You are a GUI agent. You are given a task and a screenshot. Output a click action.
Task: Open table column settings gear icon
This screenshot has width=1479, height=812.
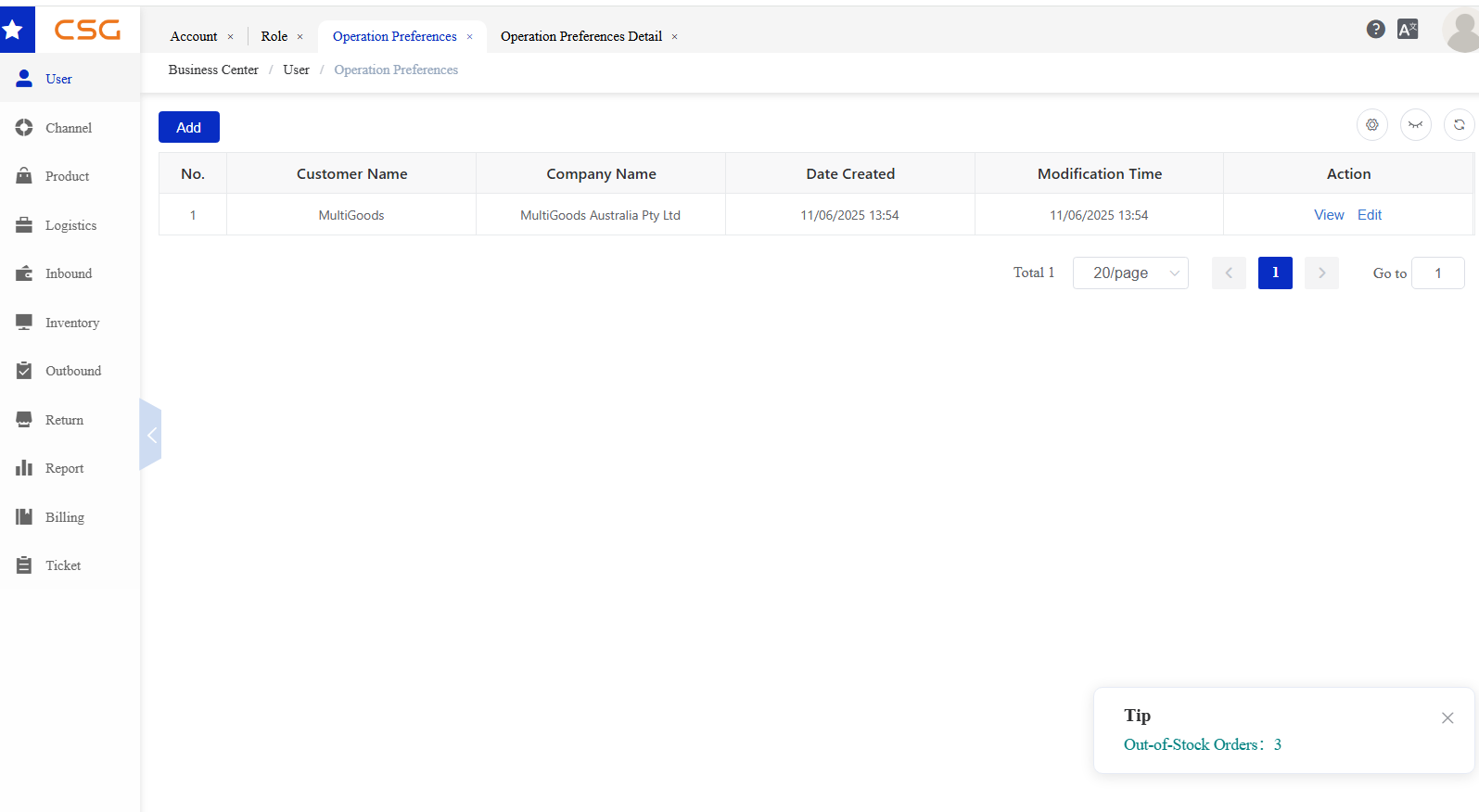click(x=1372, y=124)
